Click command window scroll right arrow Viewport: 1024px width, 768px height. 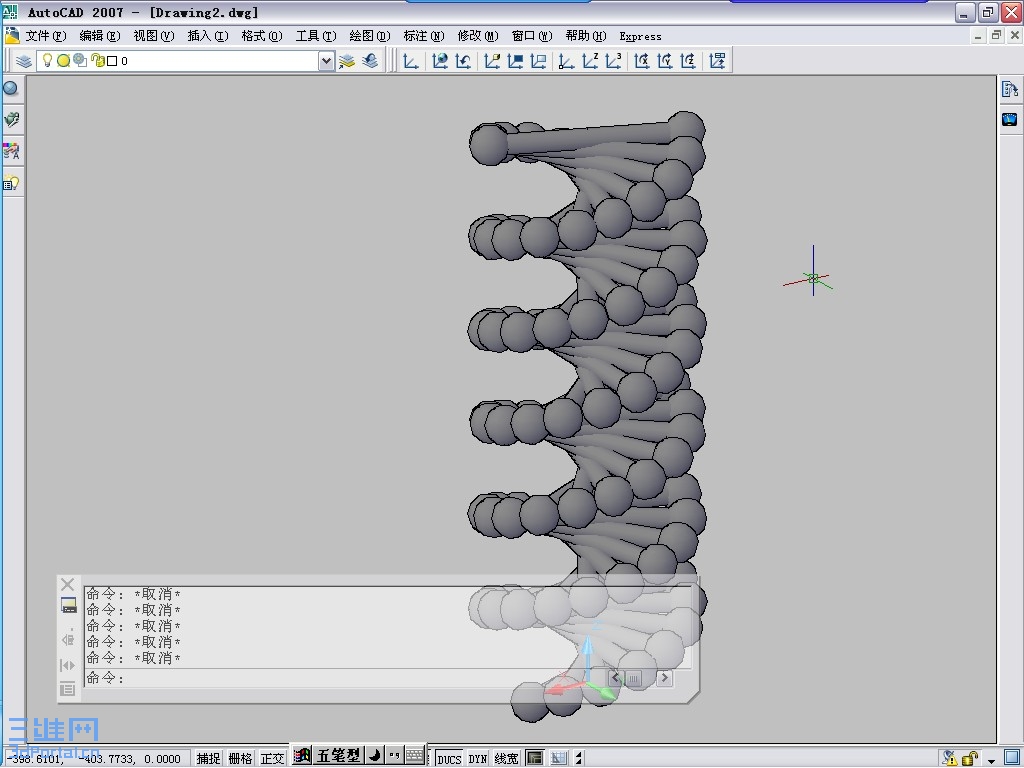click(x=664, y=678)
